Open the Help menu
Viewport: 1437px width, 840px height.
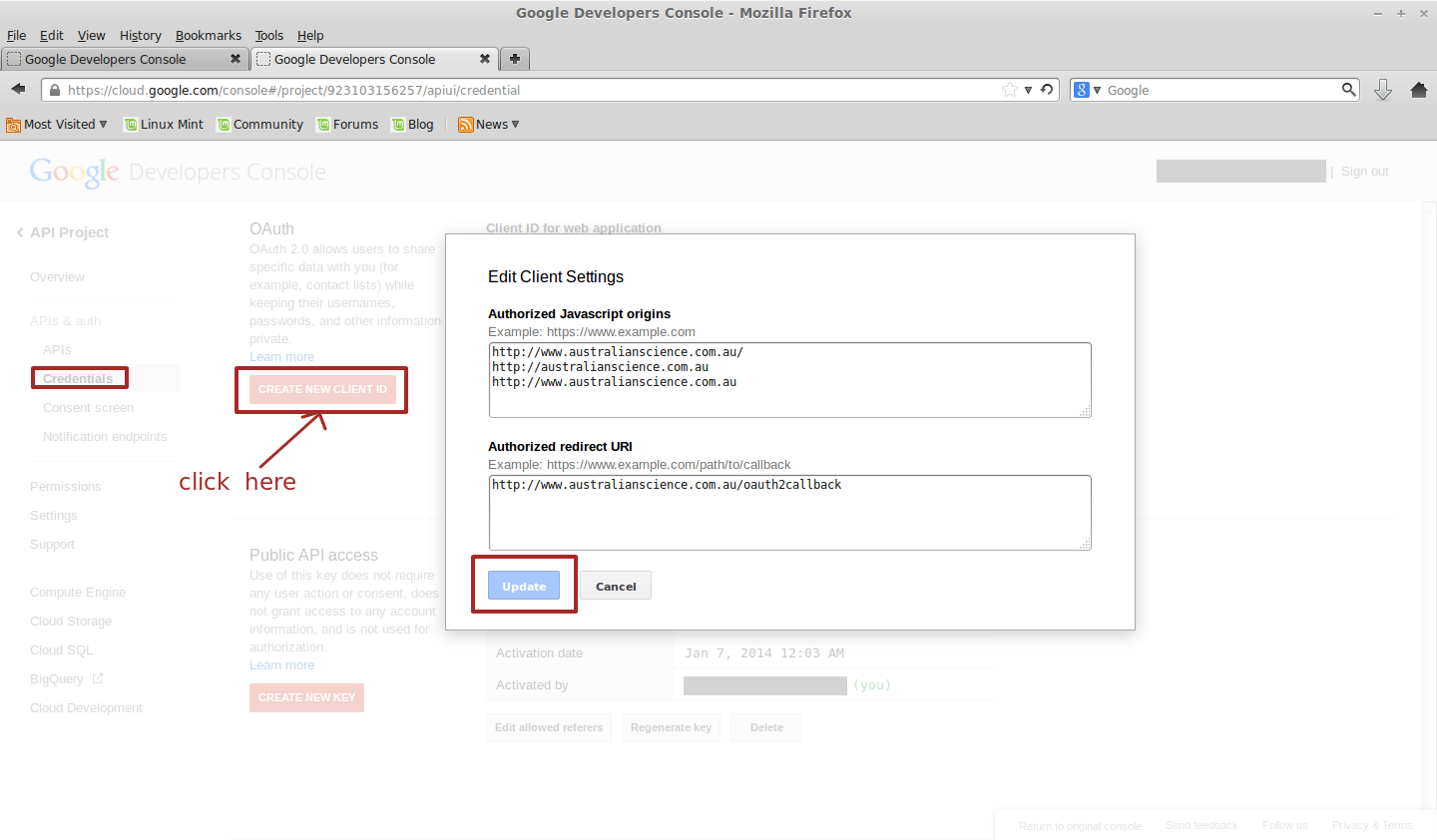click(x=310, y=36)
